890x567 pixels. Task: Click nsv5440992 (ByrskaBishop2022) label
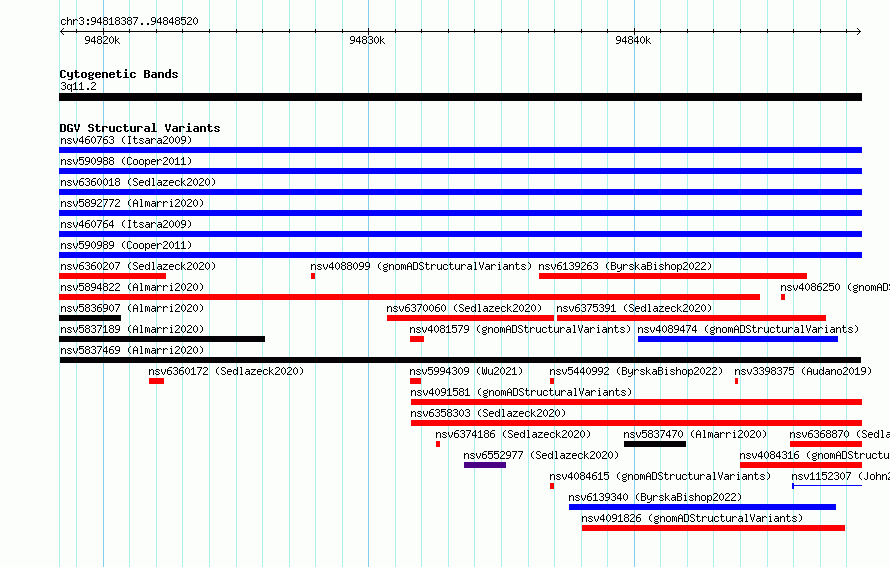tap(636, 371)
